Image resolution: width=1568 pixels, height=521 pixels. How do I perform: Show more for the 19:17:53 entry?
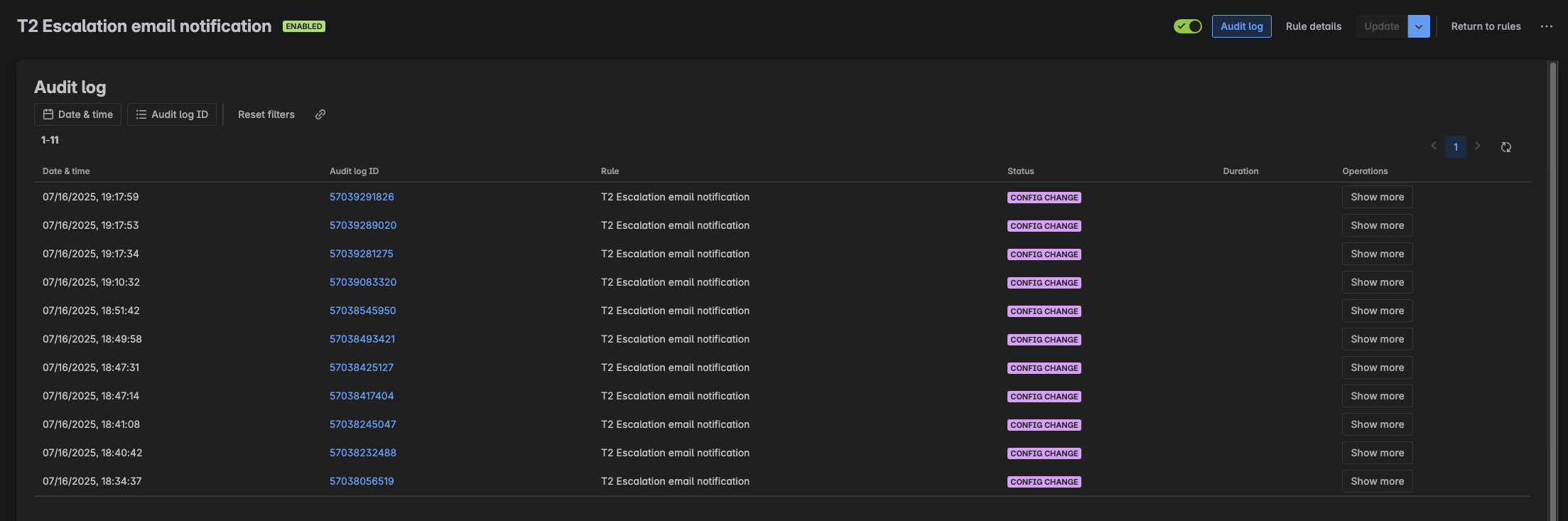coord(1377,225)
